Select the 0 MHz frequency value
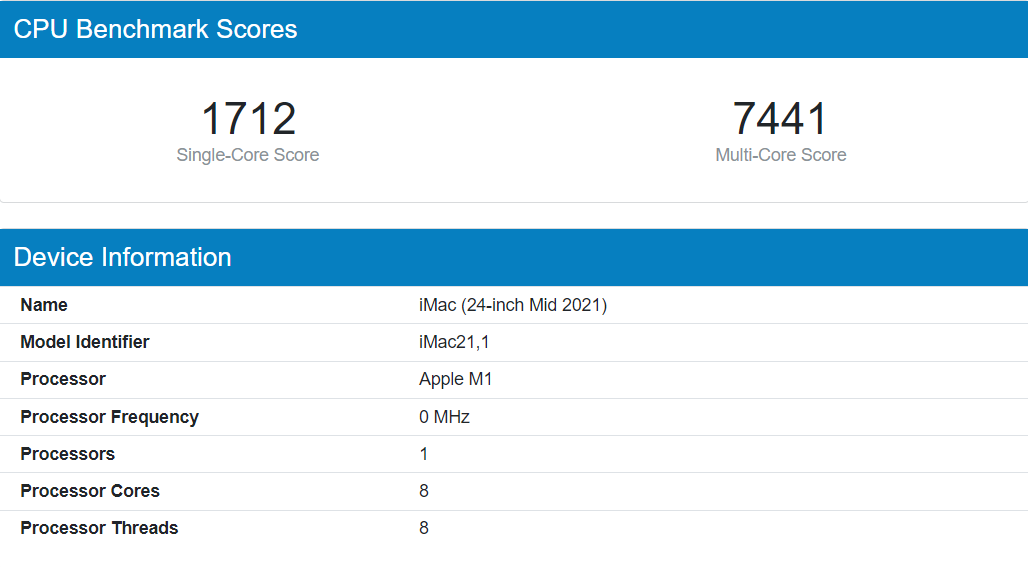This screenshot has height=567, width=1028. click(x=445, y=417)
